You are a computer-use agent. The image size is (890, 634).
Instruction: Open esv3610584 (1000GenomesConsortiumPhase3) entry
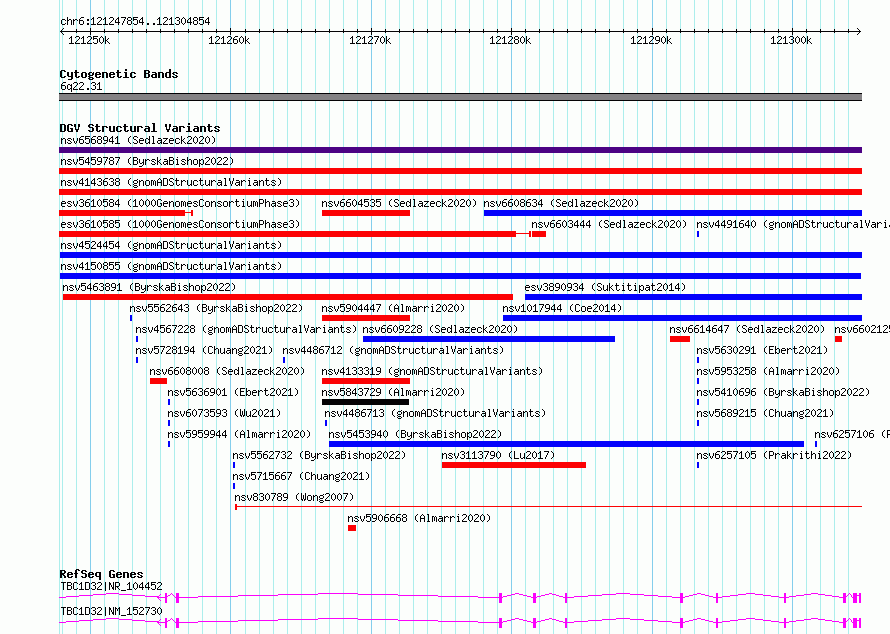click(180, 203)
